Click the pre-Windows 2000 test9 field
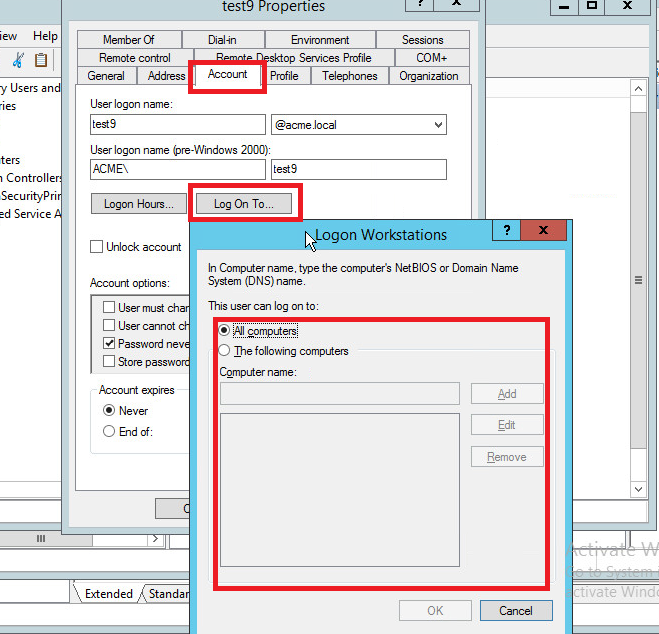 [x=359, y=169]
